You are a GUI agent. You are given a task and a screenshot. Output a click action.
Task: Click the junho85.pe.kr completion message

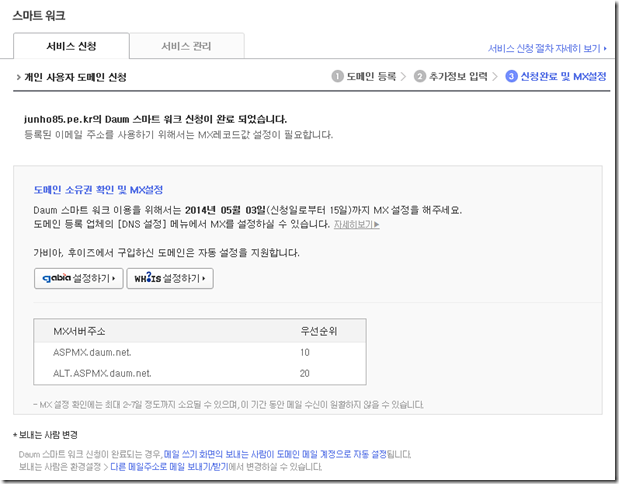pyautogui.click(x=156, y=119)
